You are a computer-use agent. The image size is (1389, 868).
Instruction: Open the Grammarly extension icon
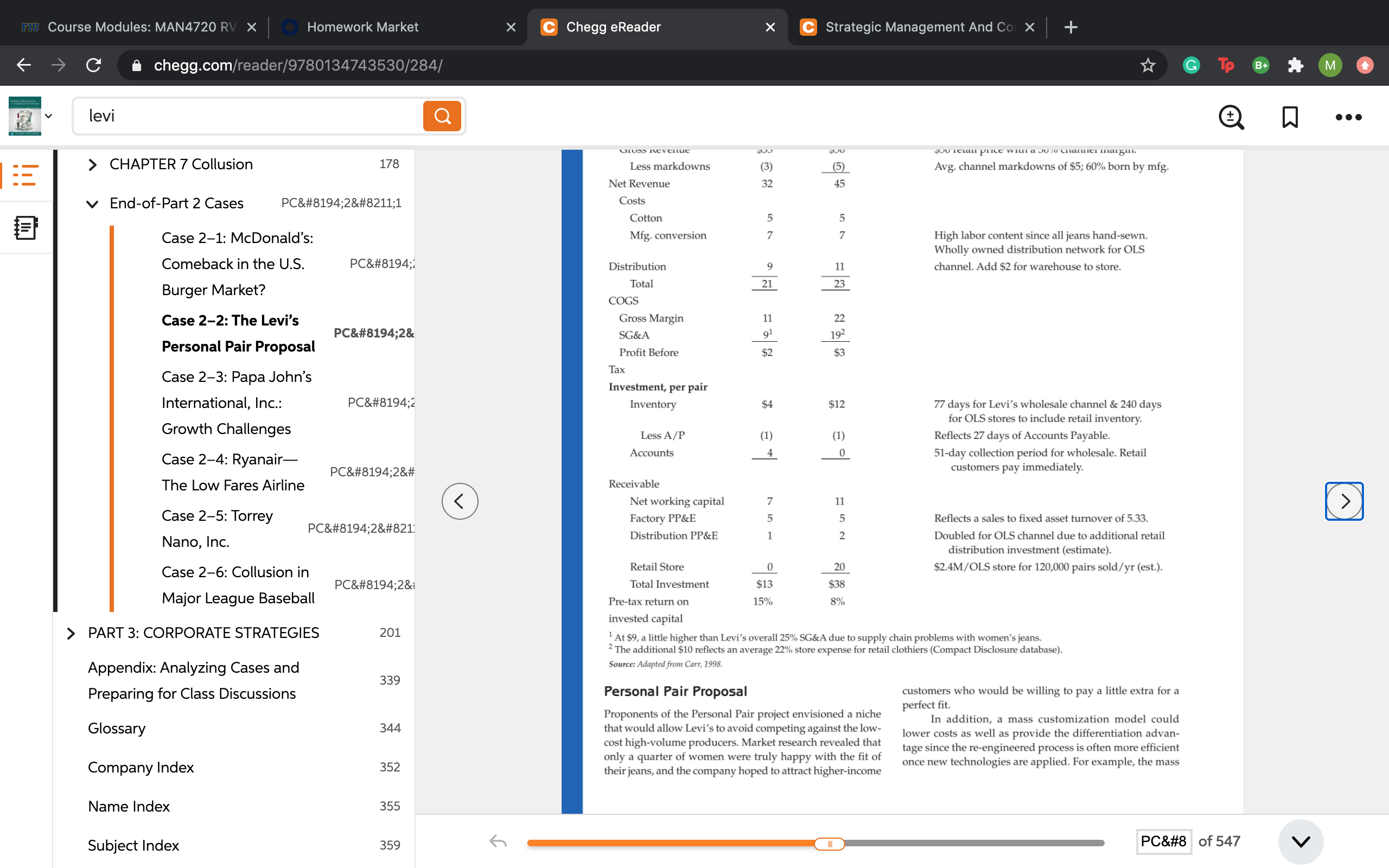[x=1192, y=65]
